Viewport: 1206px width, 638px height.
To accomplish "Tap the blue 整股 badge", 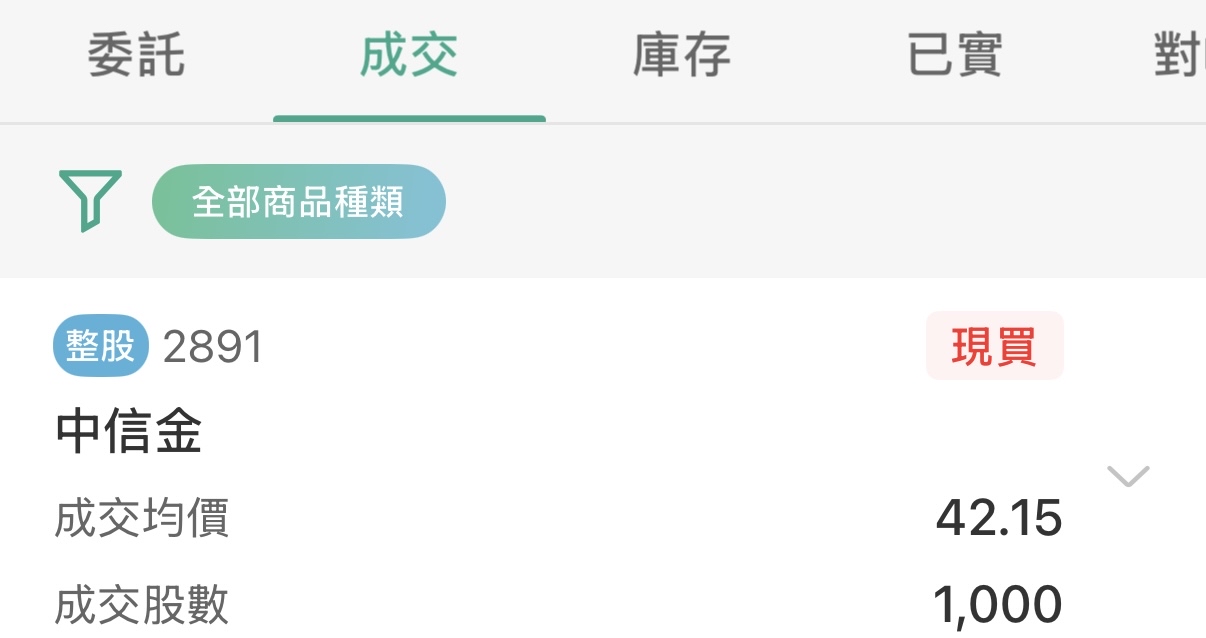I will [100, 347].
